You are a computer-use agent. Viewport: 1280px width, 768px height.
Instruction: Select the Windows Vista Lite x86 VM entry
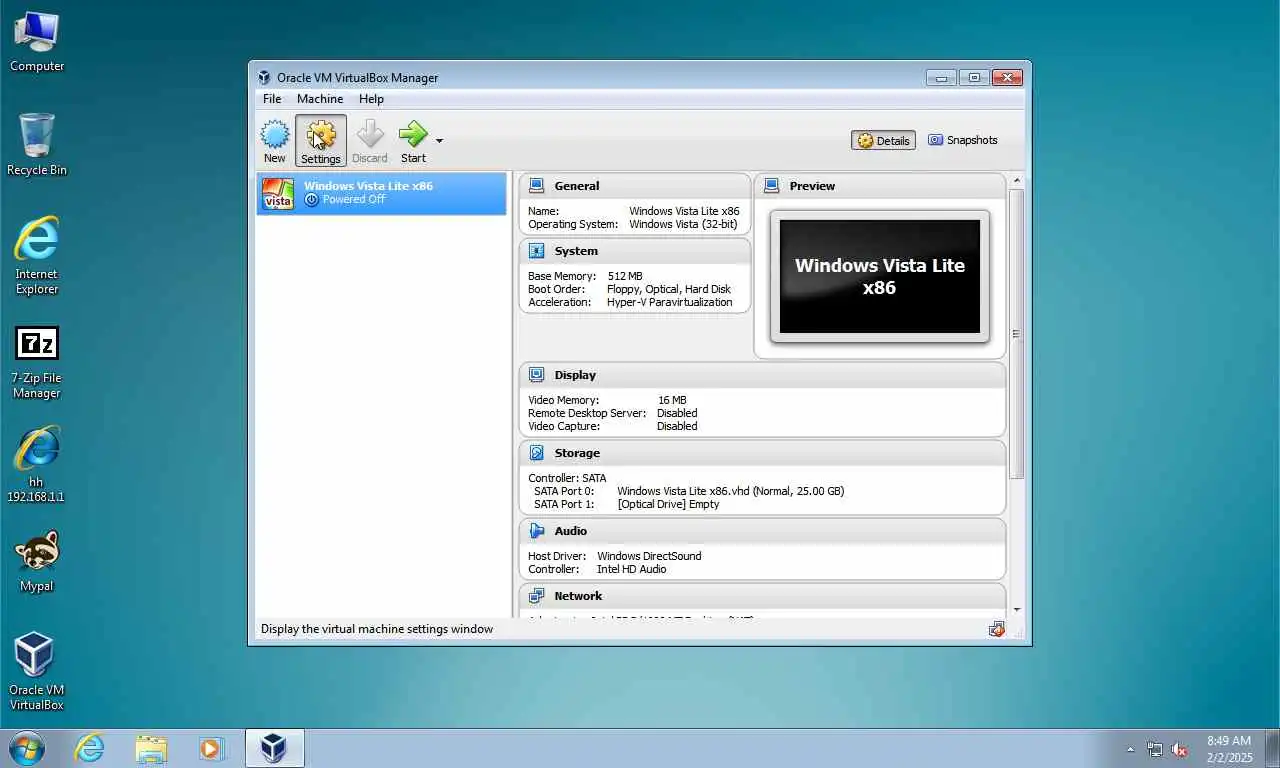point(381,193)
